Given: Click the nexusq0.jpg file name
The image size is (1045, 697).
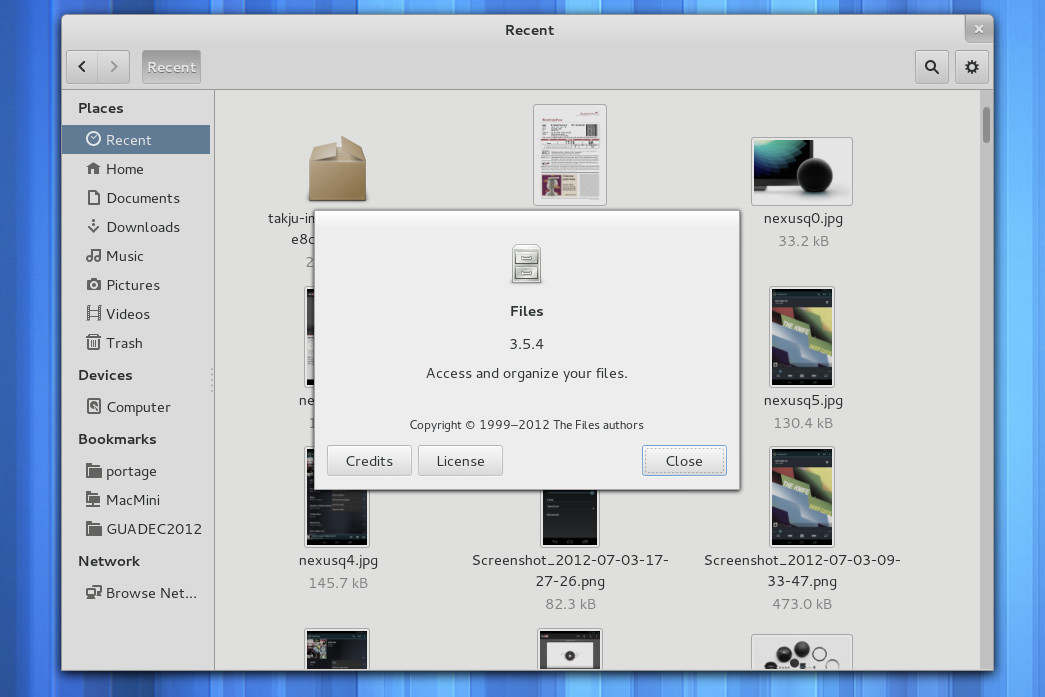Looking at the screenshot, I should (803, 218).
